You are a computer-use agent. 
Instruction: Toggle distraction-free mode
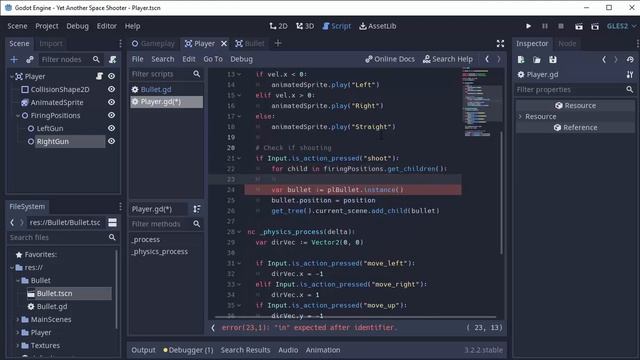[500, 44]
